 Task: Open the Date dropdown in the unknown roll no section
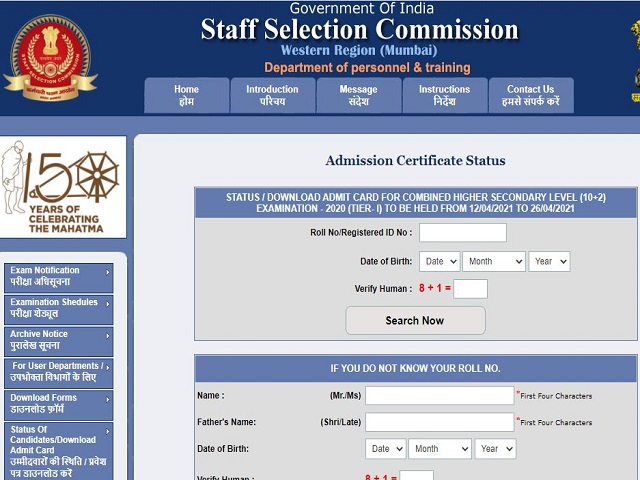coord(386,449)
